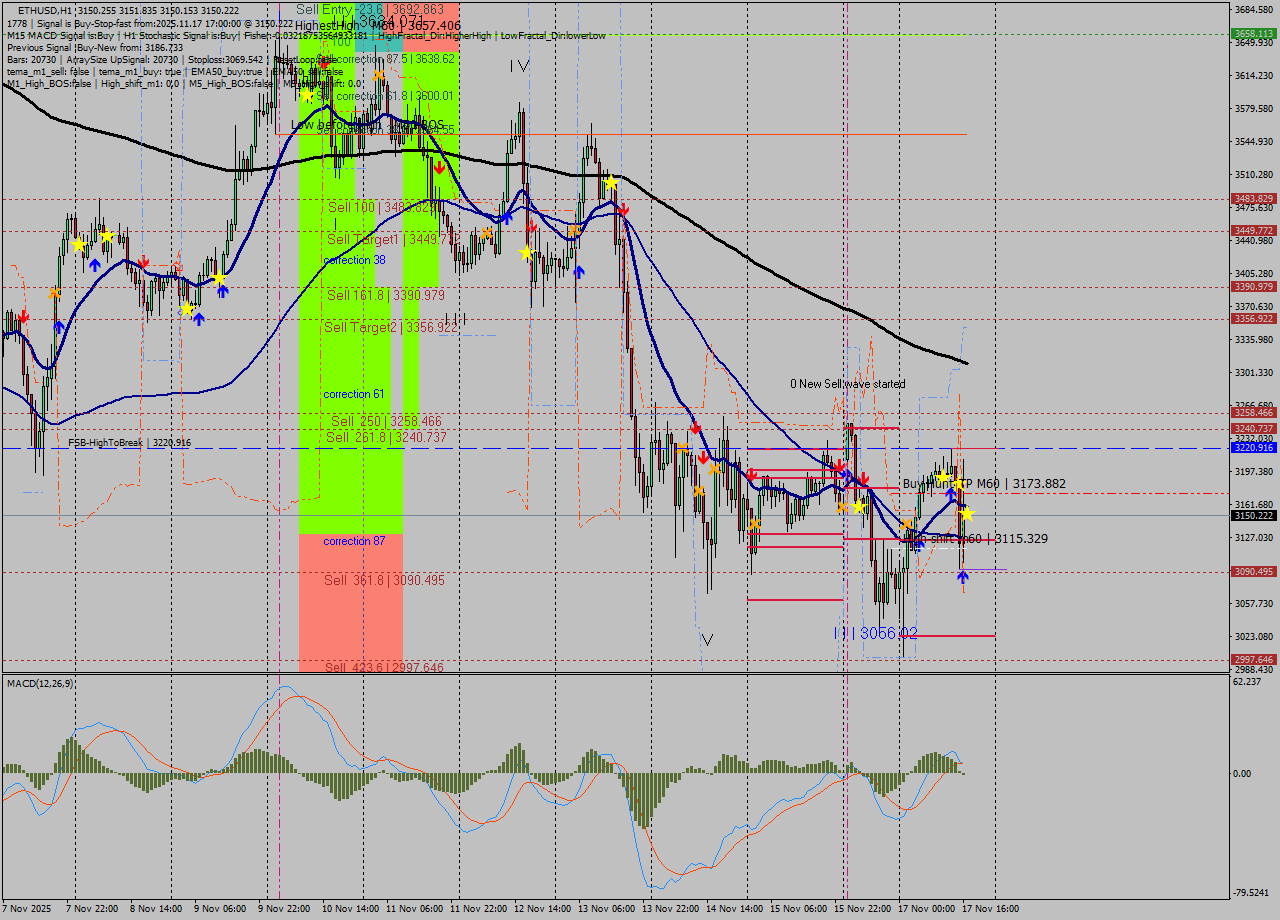This screenshot has height=920, width=1280.
Task: Click the yellow star at the 13 Nov peak
Action: [610, 183]
